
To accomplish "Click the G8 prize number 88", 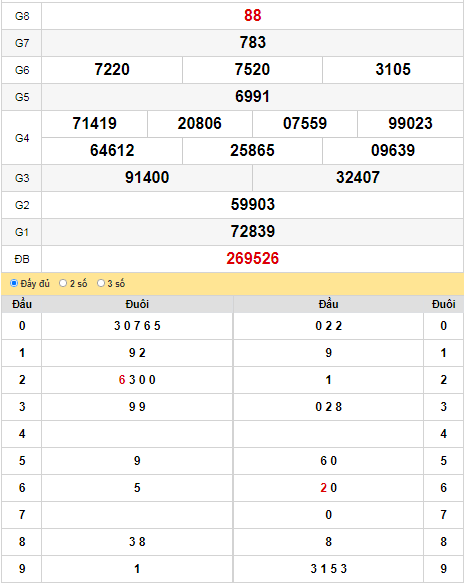I will (x=252, y=16).
